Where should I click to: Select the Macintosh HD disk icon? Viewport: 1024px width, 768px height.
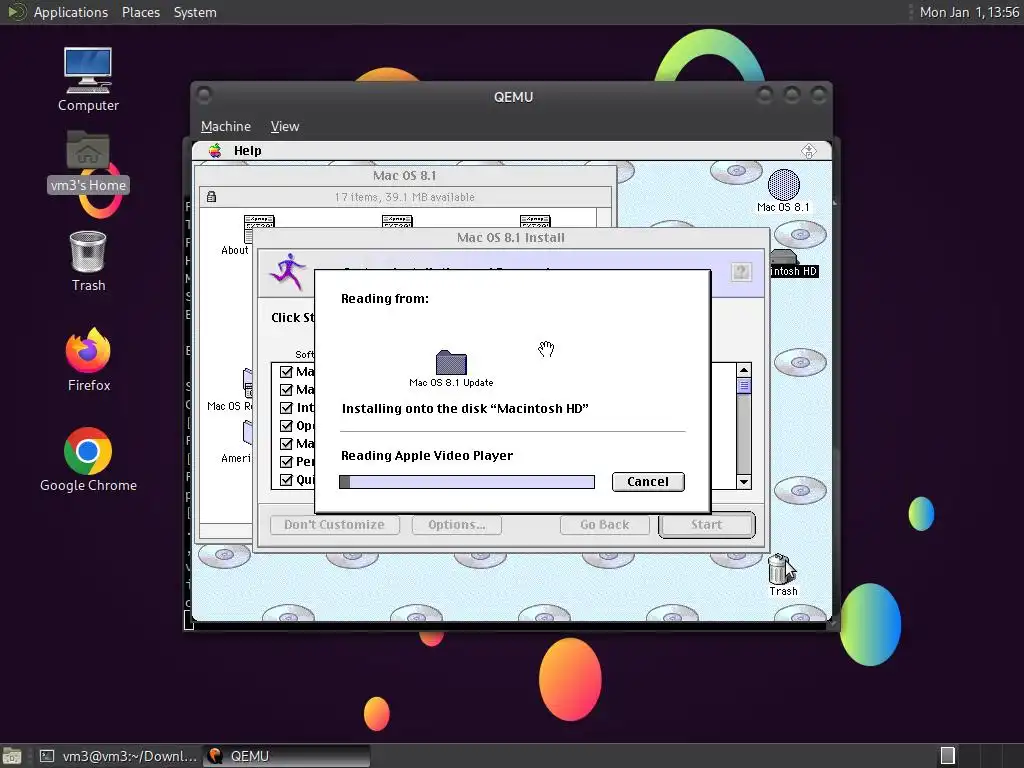(784, 257)
